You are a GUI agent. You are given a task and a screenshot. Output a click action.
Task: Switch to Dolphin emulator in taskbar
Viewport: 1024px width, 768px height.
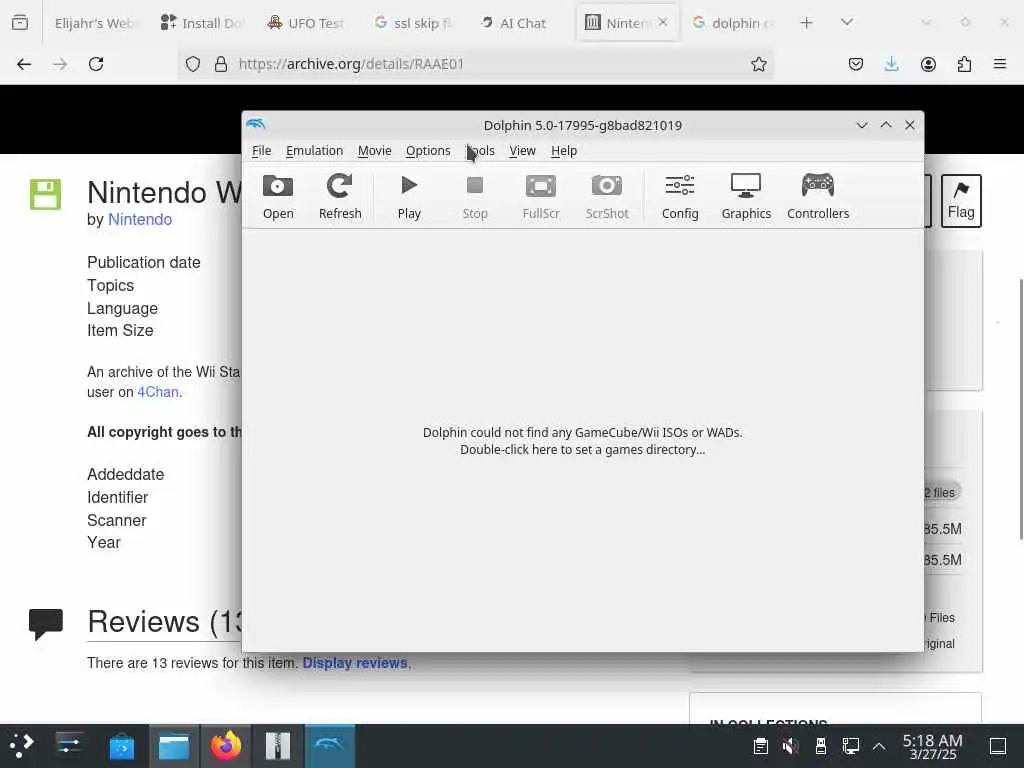[330, 746]
